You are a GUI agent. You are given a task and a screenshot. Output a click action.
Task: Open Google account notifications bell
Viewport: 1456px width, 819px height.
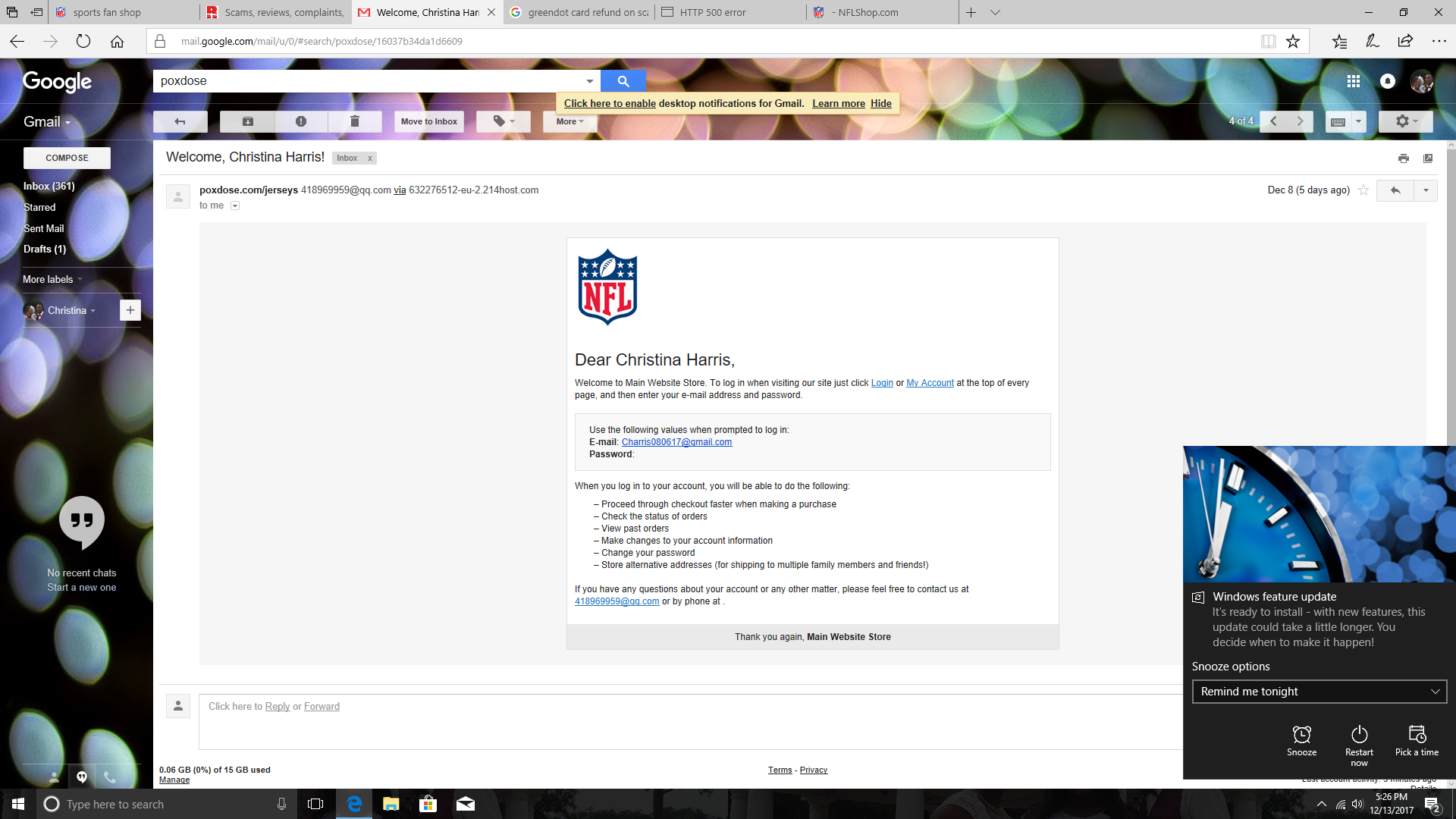1388,81
